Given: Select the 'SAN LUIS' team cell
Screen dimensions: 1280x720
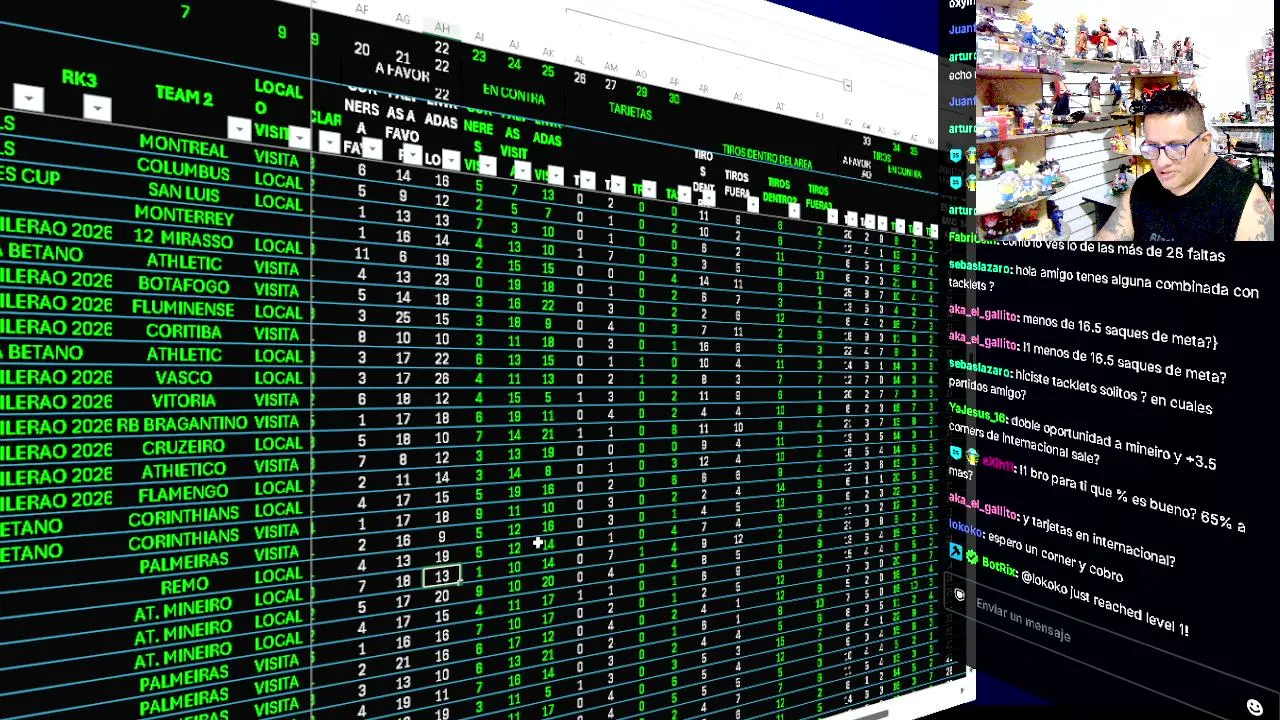Looking at the screenshot, I should [183, 191].
